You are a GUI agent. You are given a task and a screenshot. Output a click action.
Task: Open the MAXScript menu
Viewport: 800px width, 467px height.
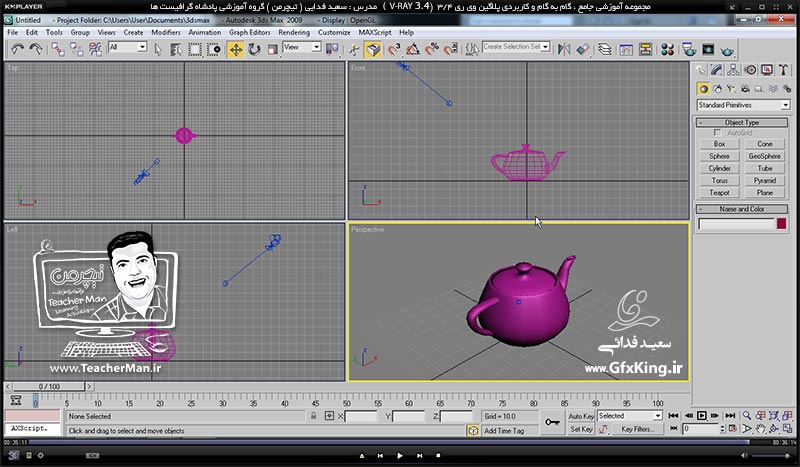[375, 32]
